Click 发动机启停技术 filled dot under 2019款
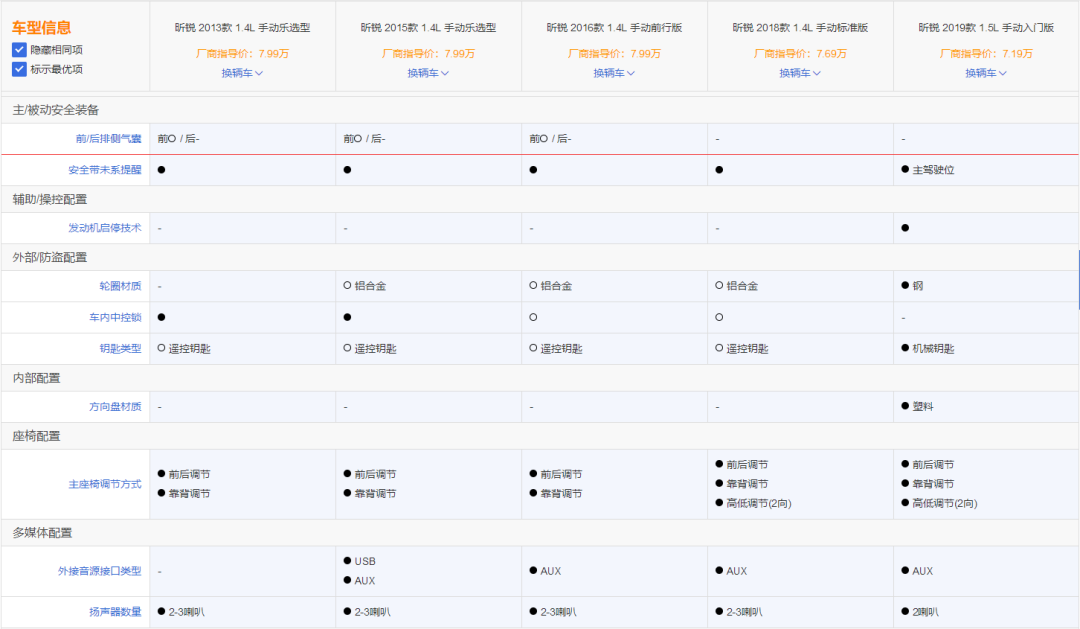The image size is (1080, 629). point(905,228)
